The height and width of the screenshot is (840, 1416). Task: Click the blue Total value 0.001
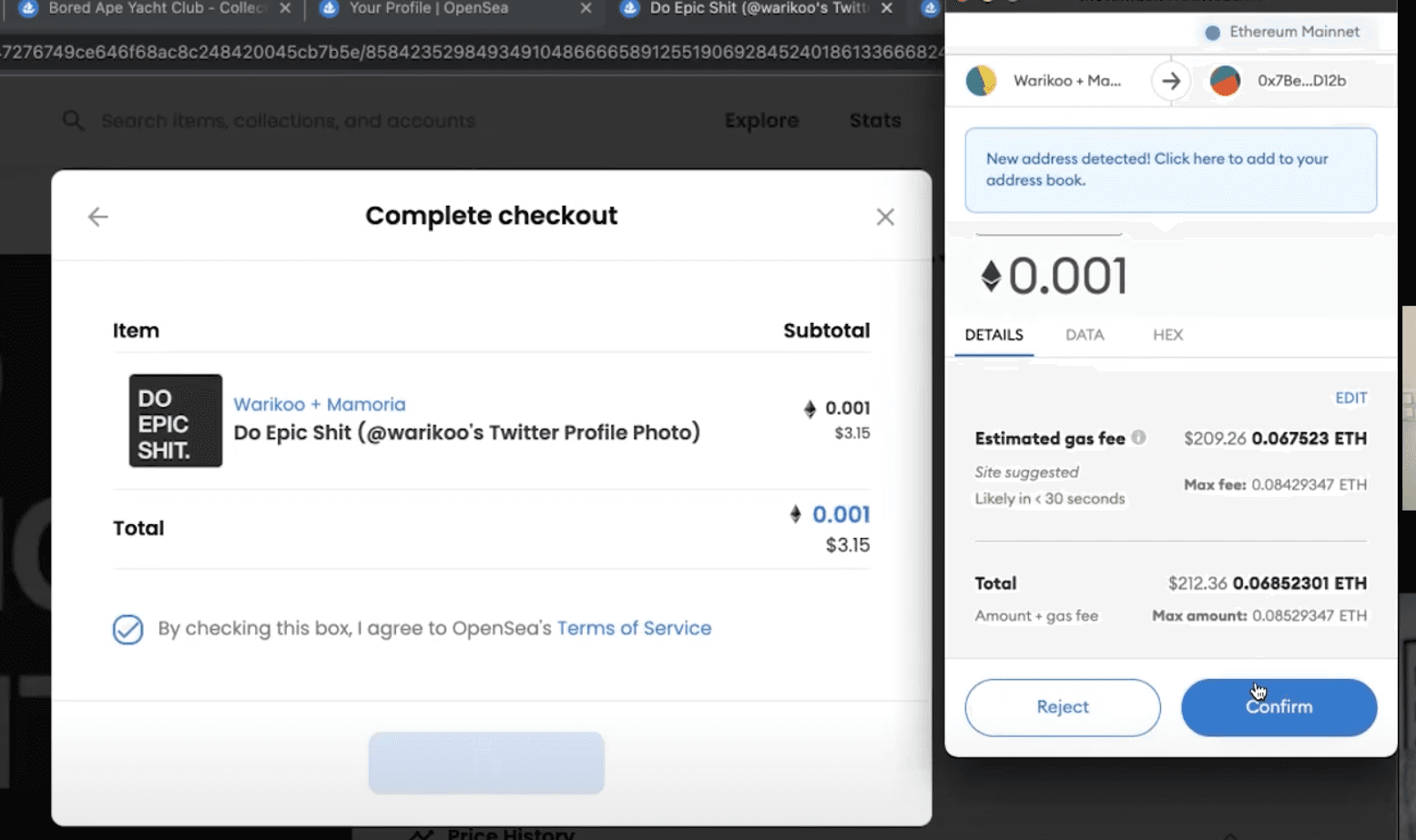click(x=841, y=514)
